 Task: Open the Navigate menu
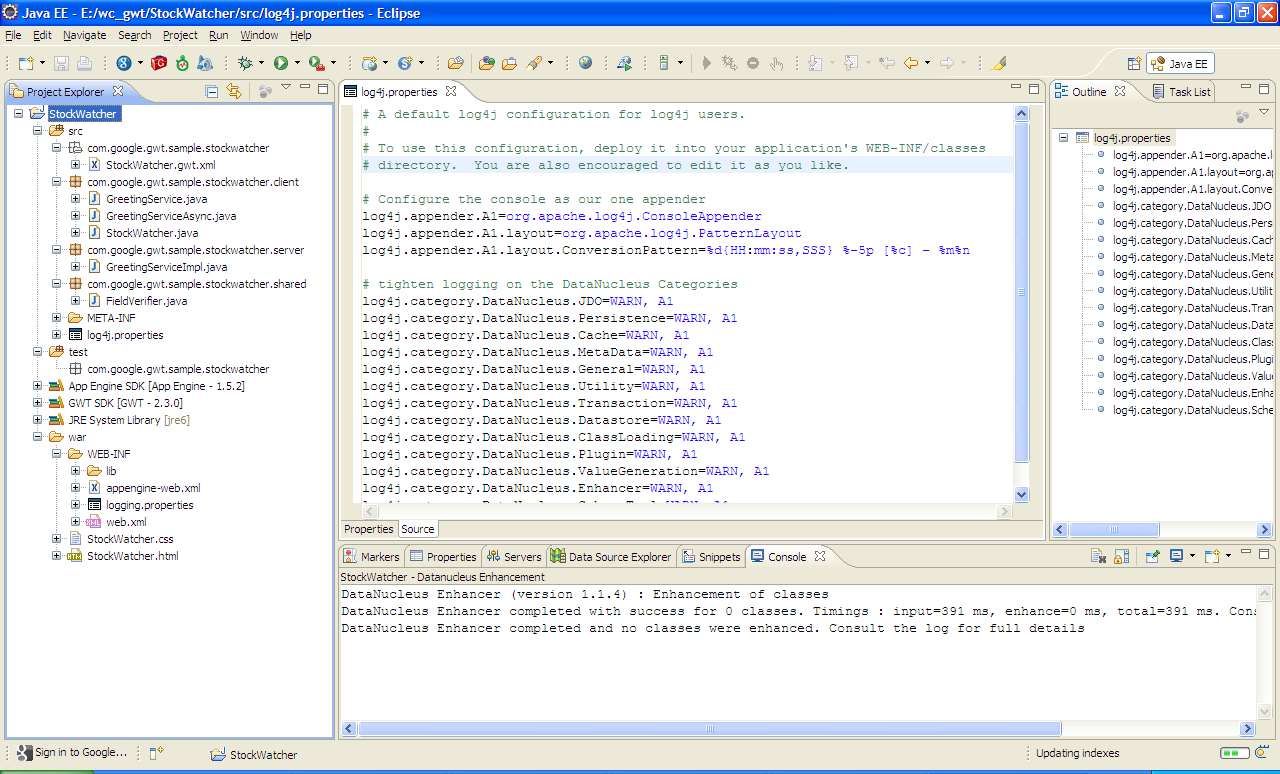pos(84,35)
